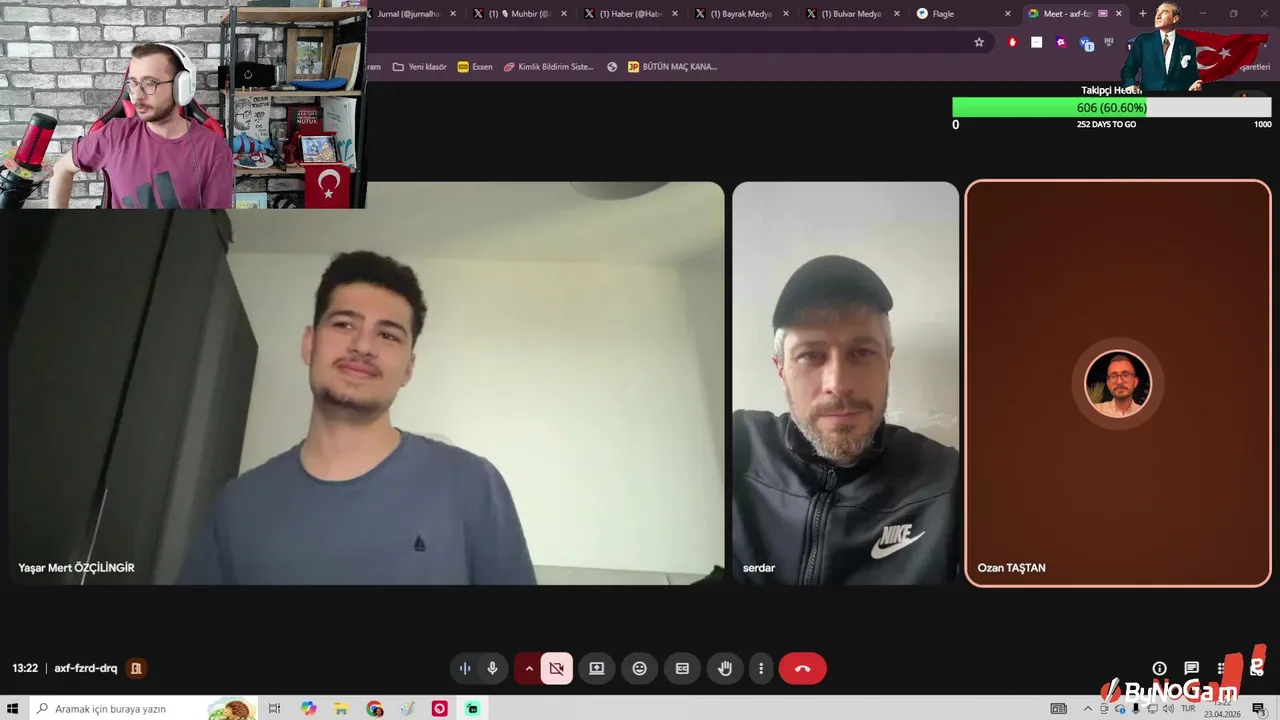Open File Explorer from the taskbar

click(x=342, y=709)
